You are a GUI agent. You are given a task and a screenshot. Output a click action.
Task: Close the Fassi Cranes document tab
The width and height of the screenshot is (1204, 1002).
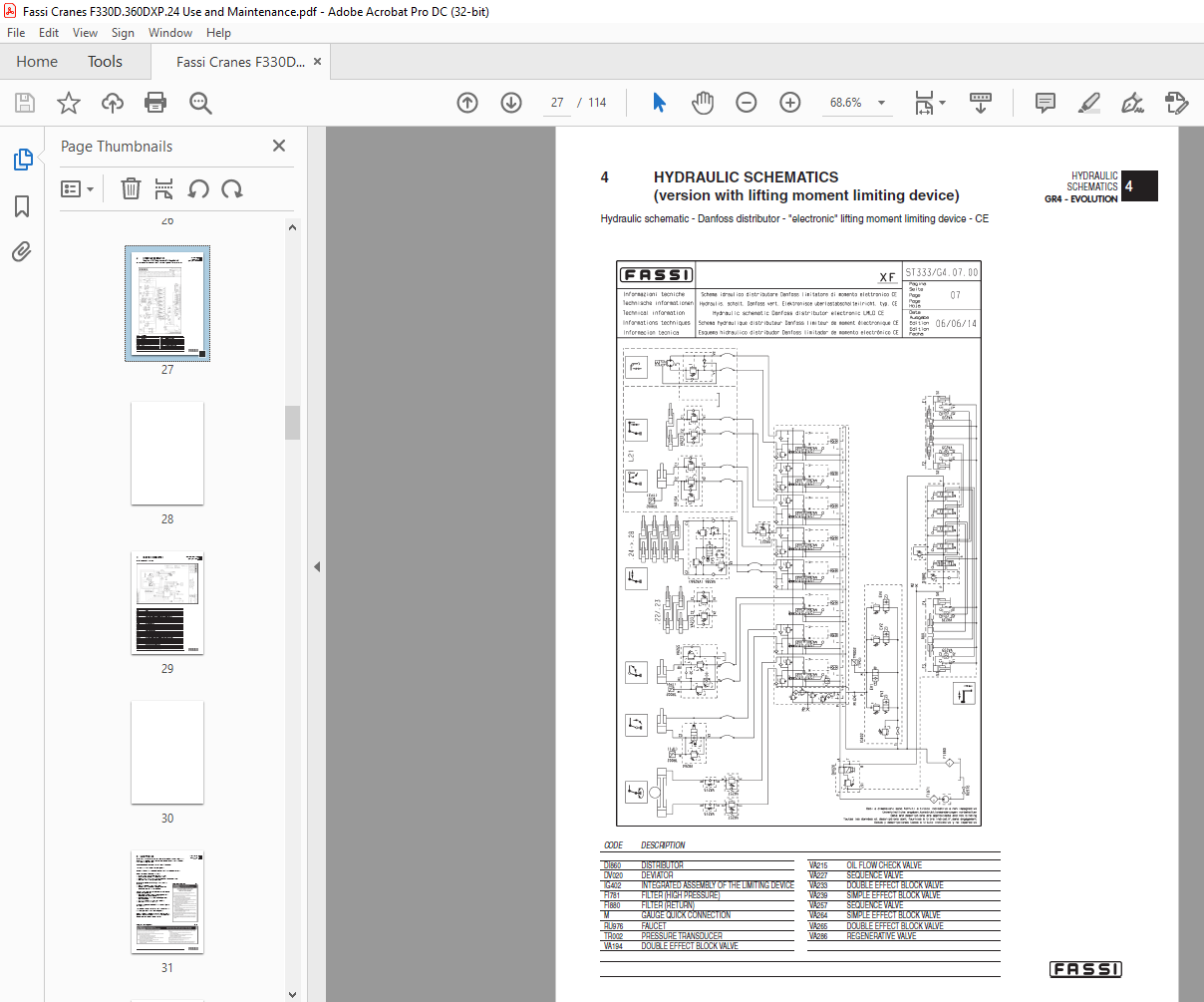317,62
